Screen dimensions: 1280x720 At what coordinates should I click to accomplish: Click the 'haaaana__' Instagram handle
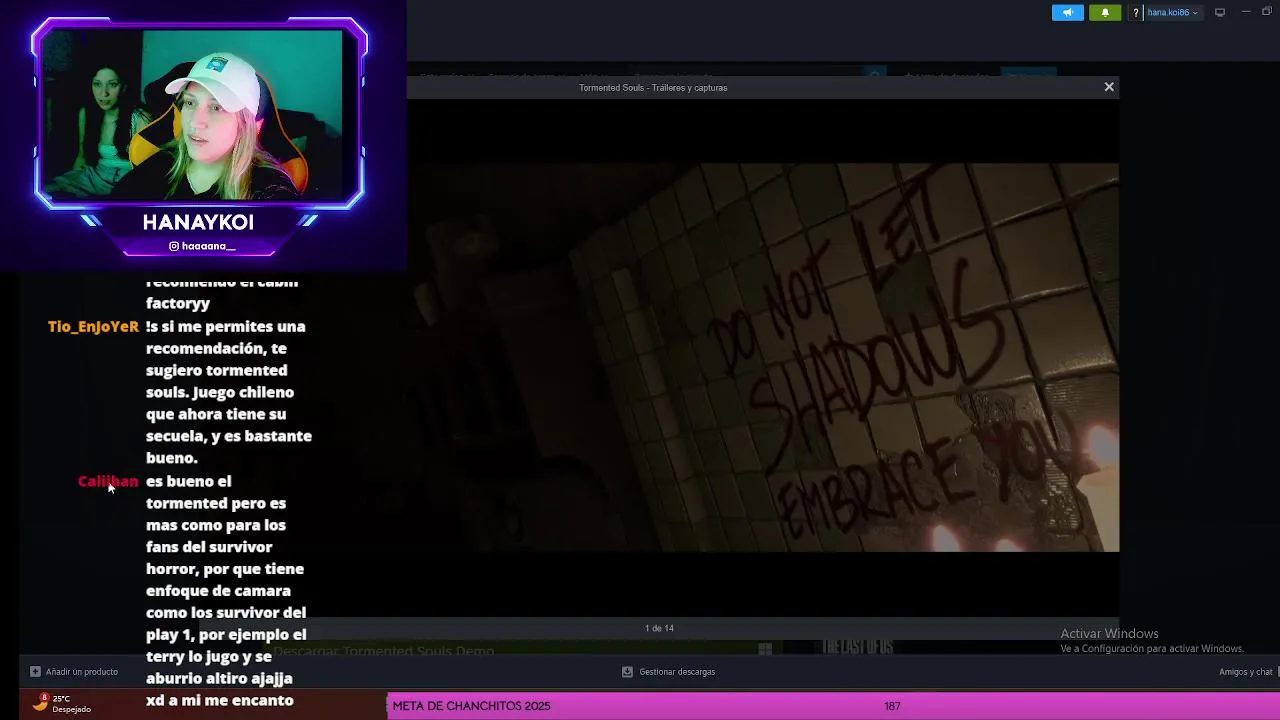tap(201, 246)
